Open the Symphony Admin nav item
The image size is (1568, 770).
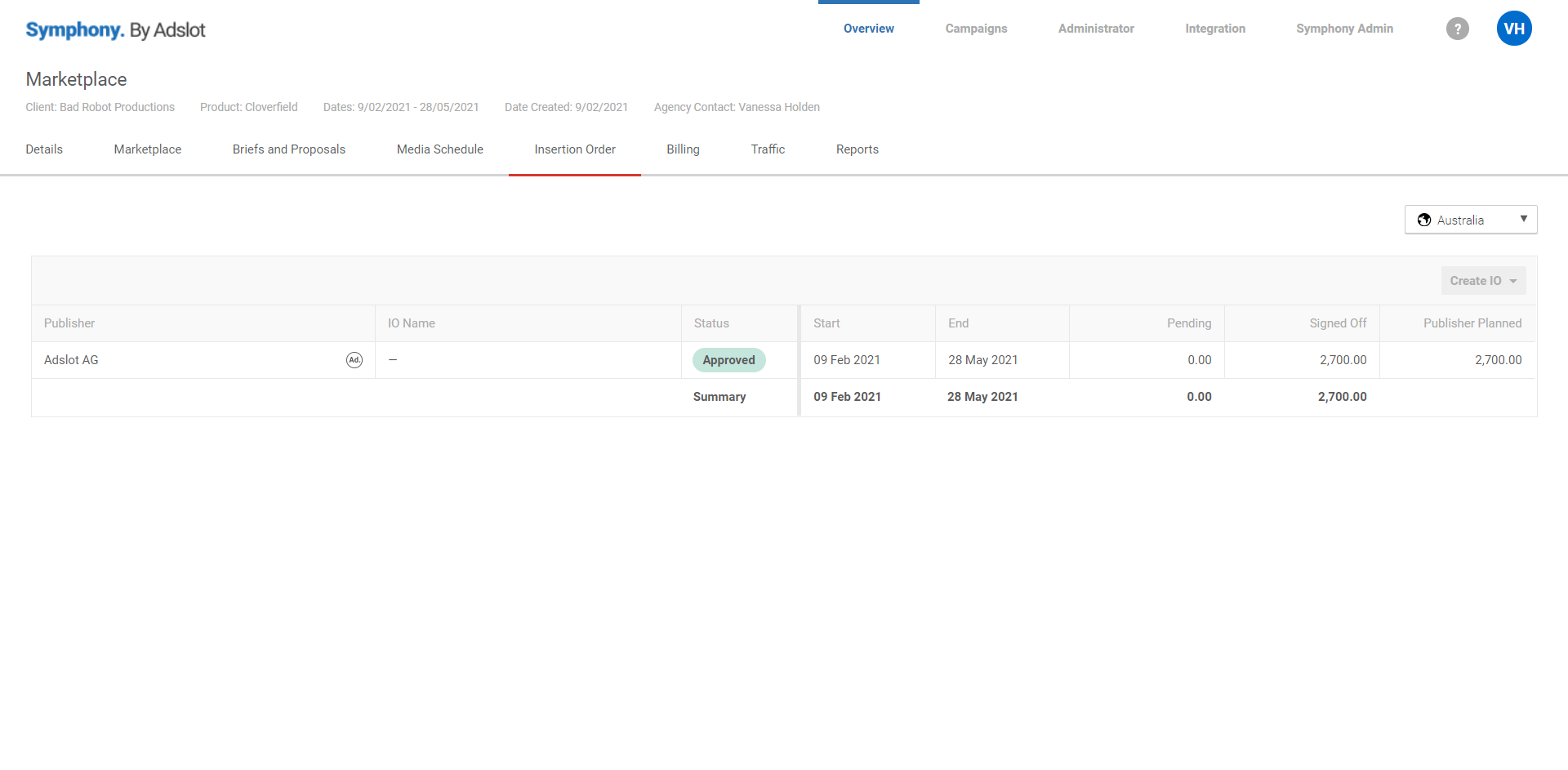click(x=1344, y=29)
